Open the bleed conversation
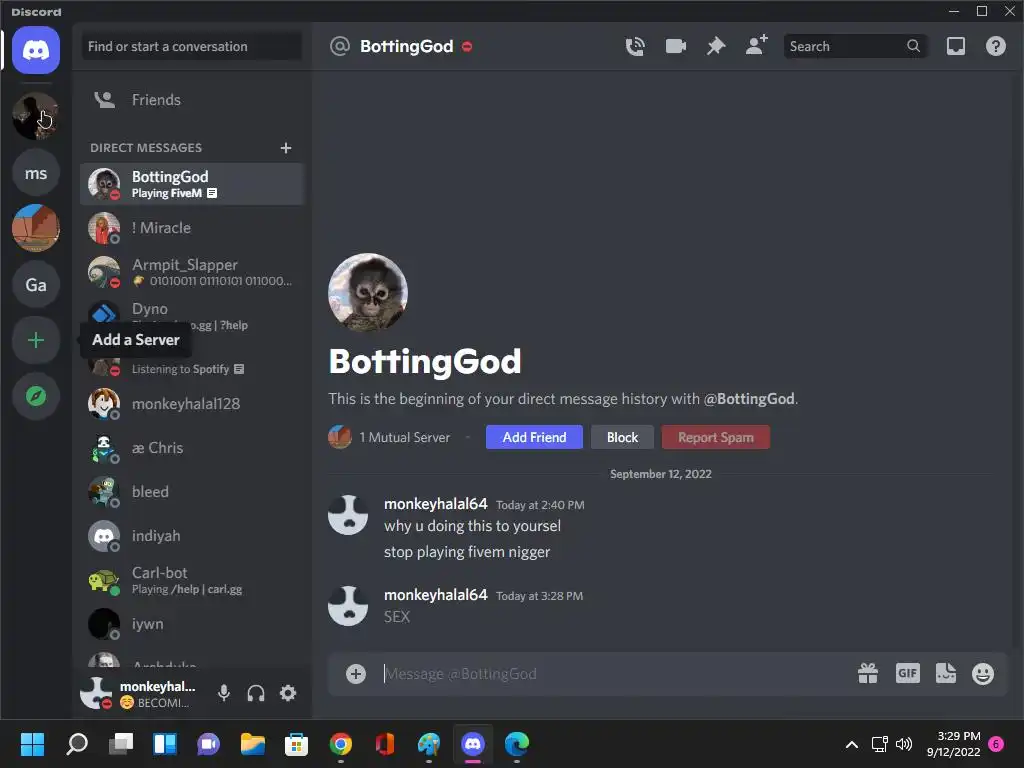The image size is (1024, 768). coord(192,492)
